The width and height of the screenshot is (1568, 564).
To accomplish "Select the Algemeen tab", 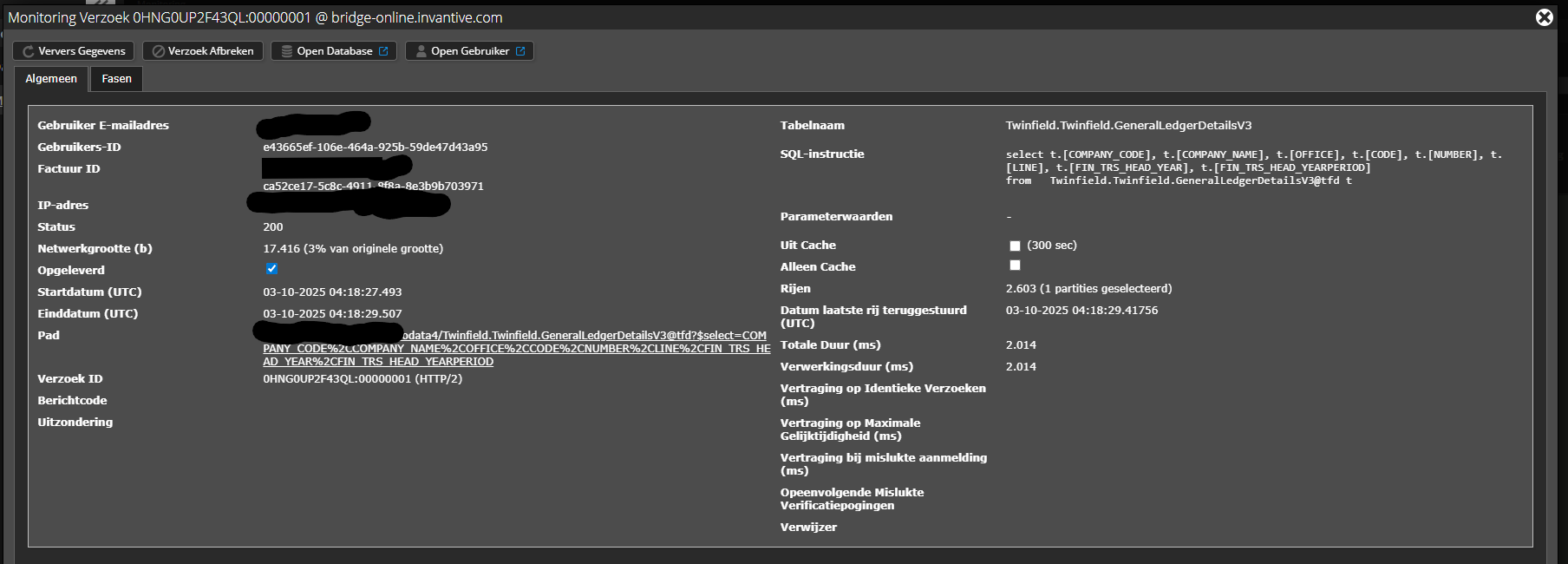I will click(x=51, y=79).
